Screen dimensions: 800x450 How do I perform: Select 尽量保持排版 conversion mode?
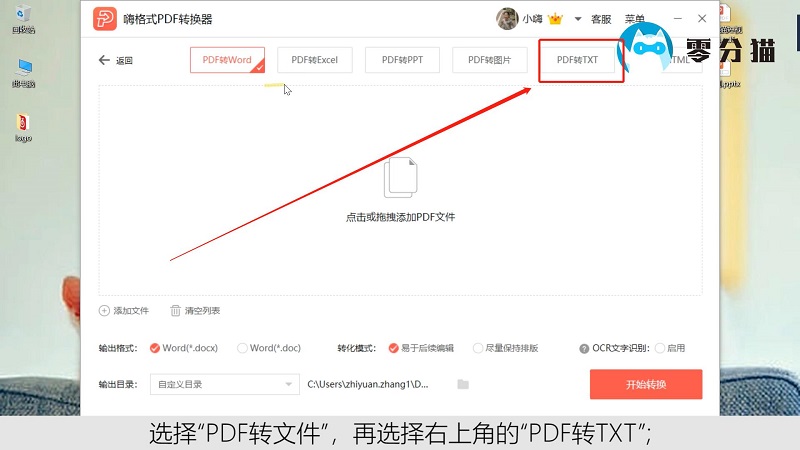(x=506, y=348)
